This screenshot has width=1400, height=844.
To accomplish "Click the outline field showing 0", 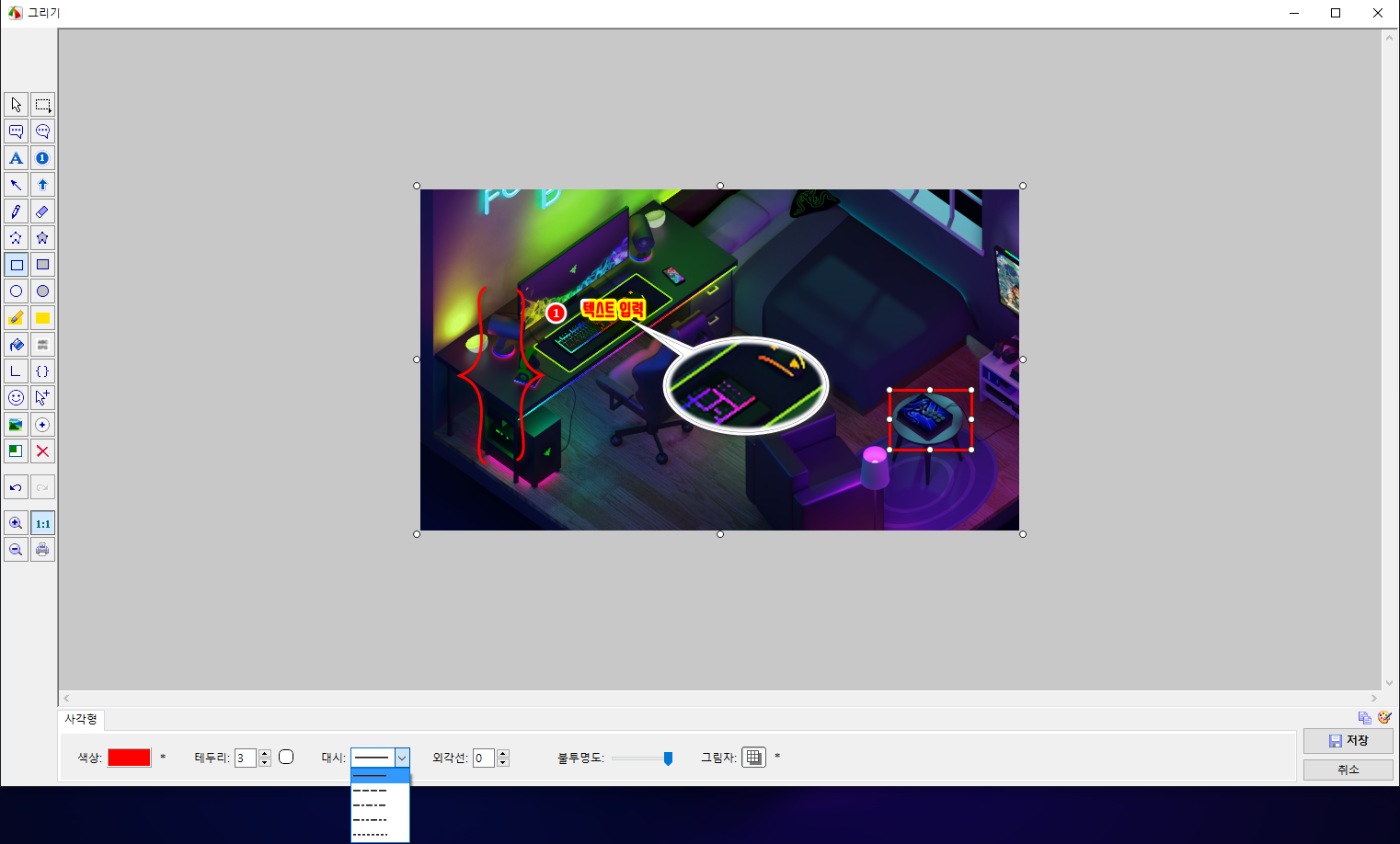I will tap(484, 758).
